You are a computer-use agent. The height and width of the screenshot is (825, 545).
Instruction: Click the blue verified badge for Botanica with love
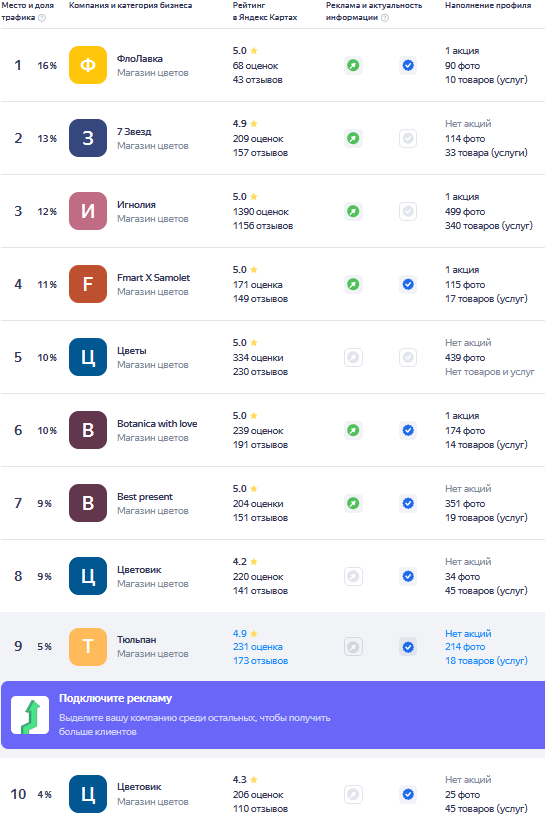click(408, 430)
